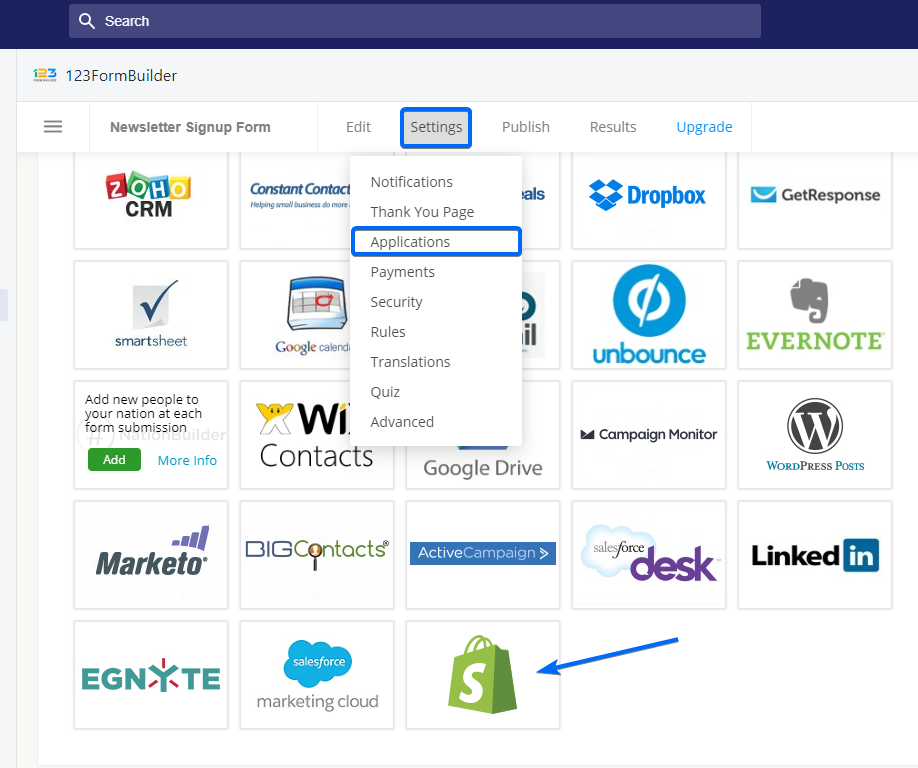918x768 pixels.
Task: Open the Dropbox integration
Action: point(648,195)
